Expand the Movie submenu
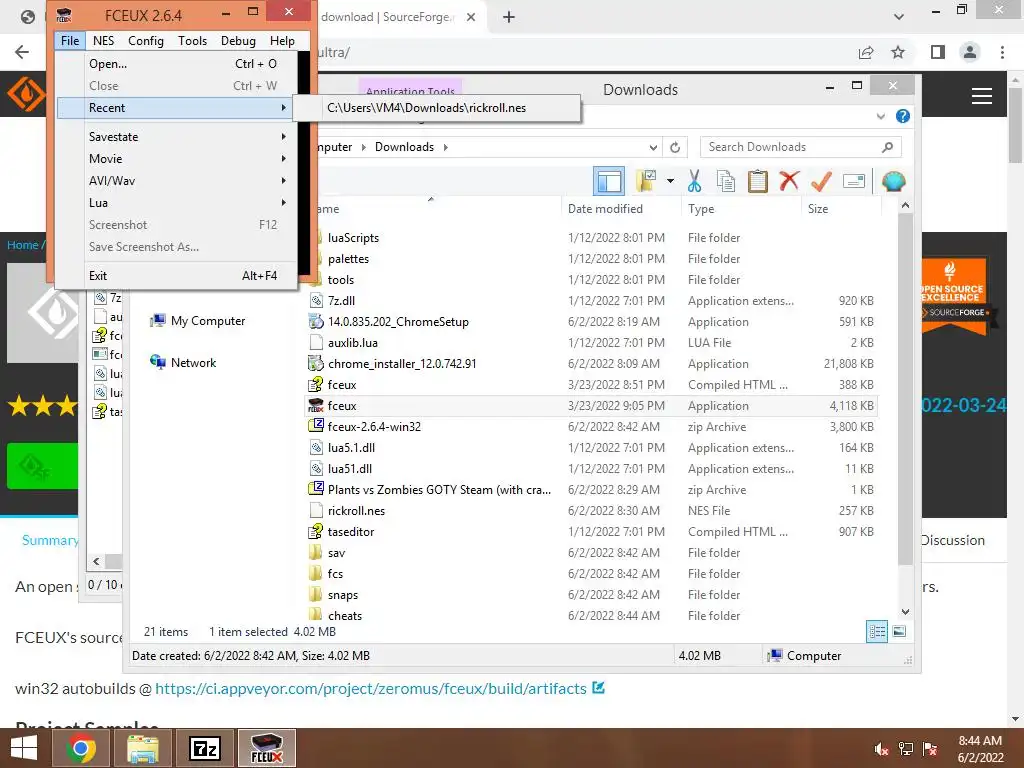Viewport: 1024px width, 768px height. coord(176,159)
